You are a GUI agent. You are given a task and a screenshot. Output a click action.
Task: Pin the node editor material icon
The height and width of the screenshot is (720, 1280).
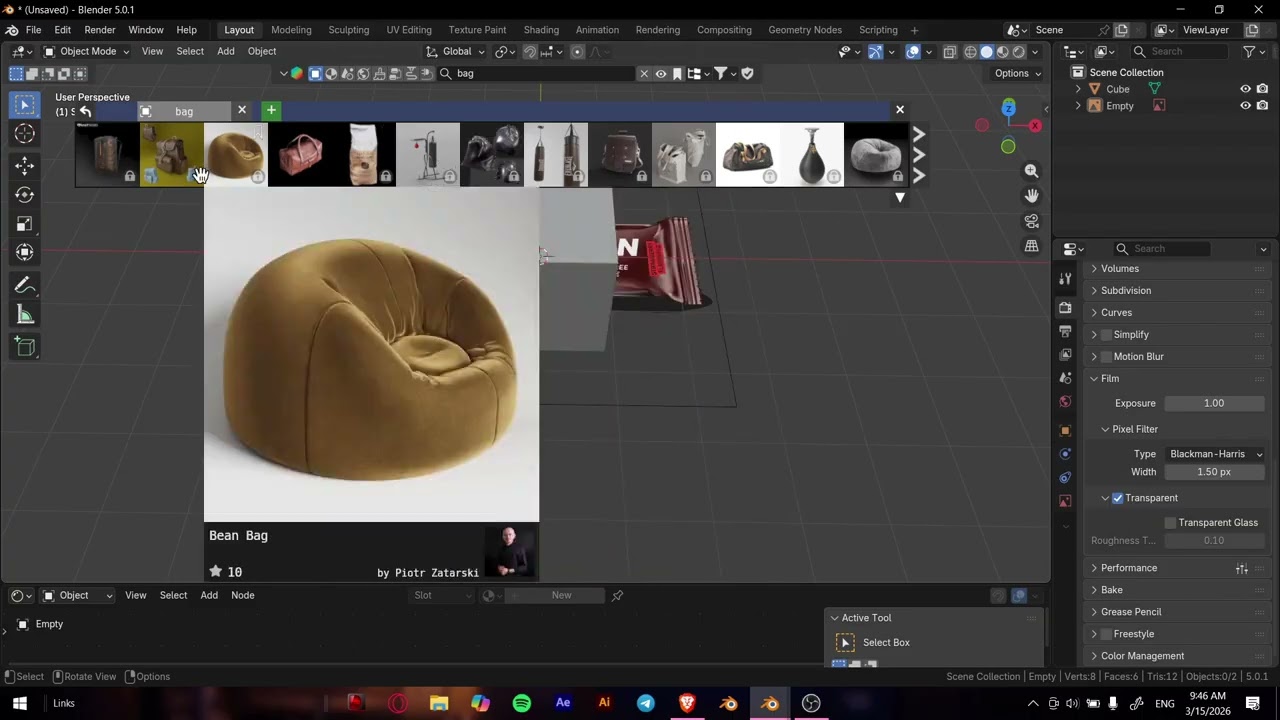point(617,595)
